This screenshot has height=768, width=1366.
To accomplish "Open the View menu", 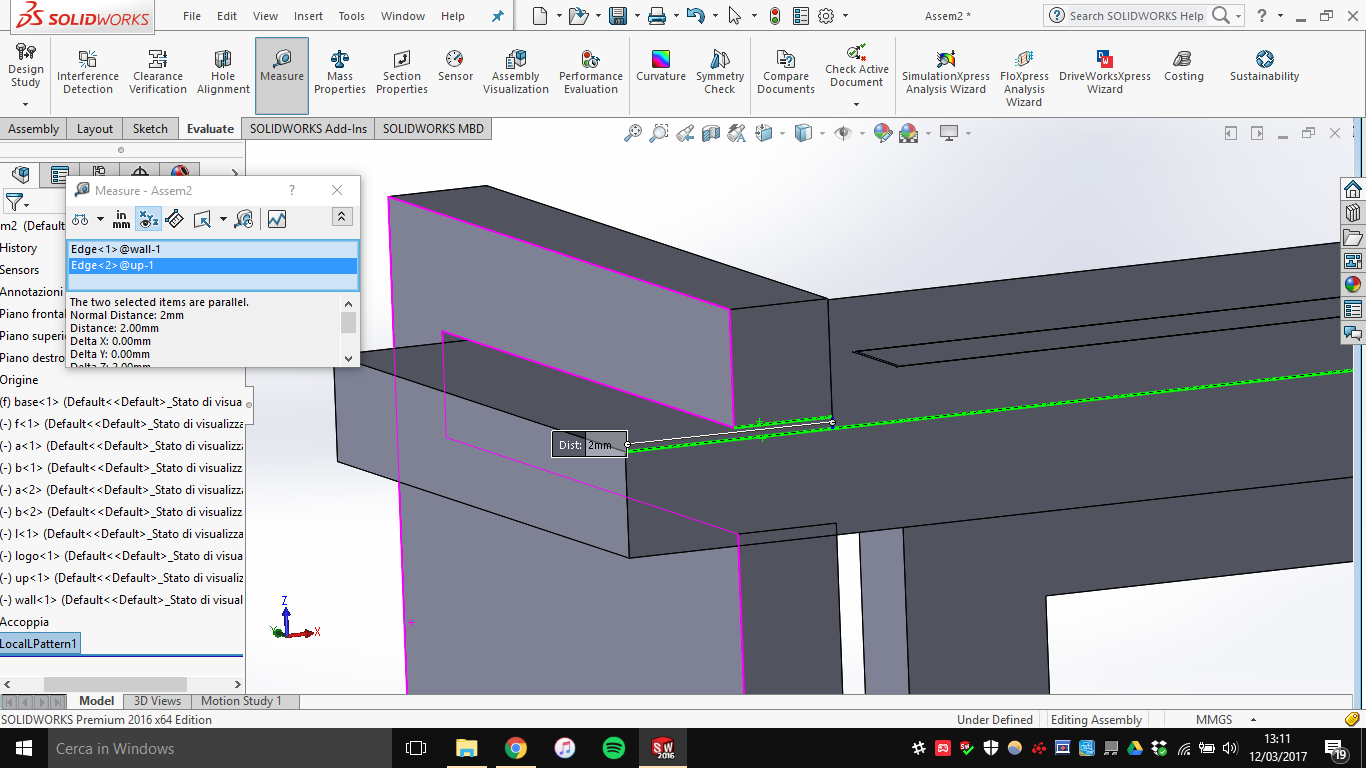I will tap(266, 16).
